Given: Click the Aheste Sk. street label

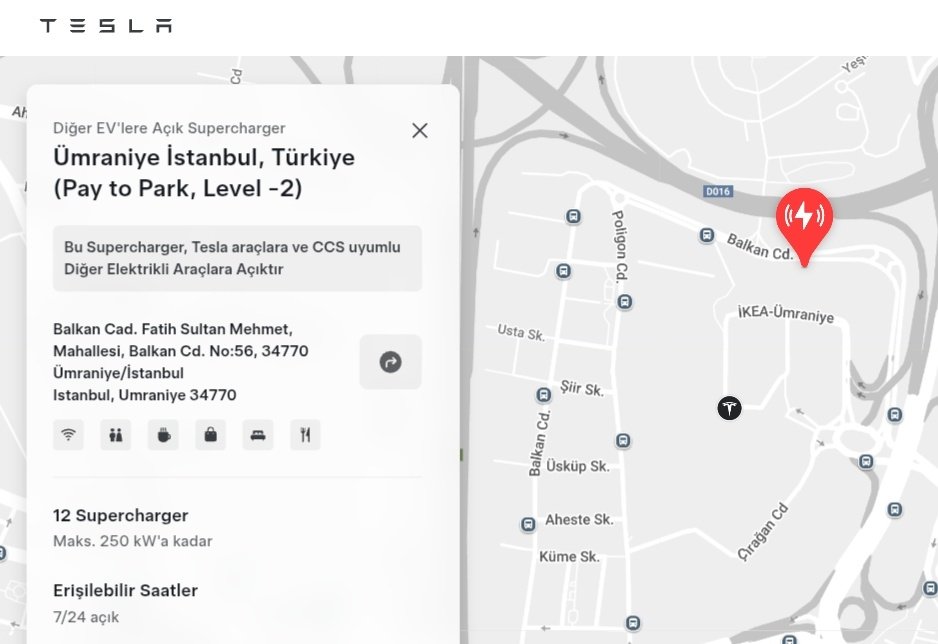Looking at the screenshot, I should pos(579,520).
